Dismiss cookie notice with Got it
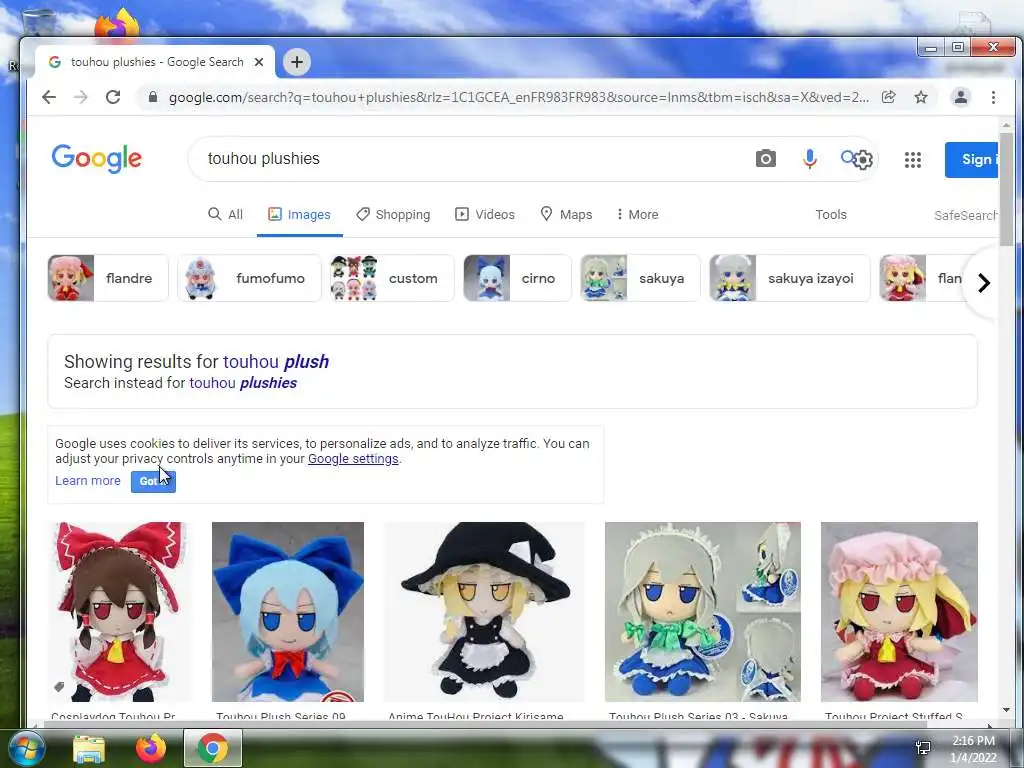The image size is (1024, 768). click(153, 481)
